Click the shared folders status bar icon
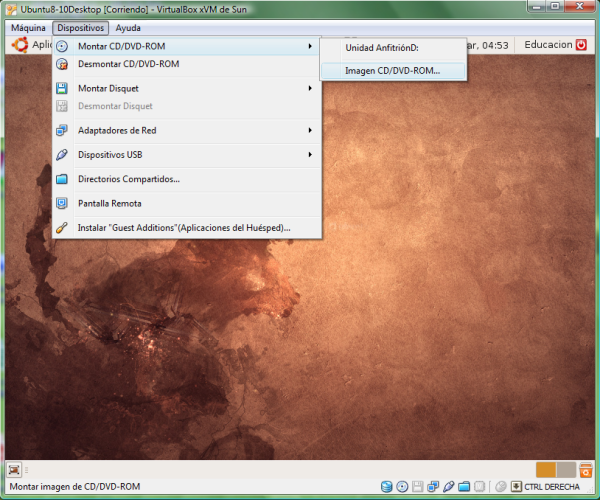The image size is (600, 500). tap(464, 487)
